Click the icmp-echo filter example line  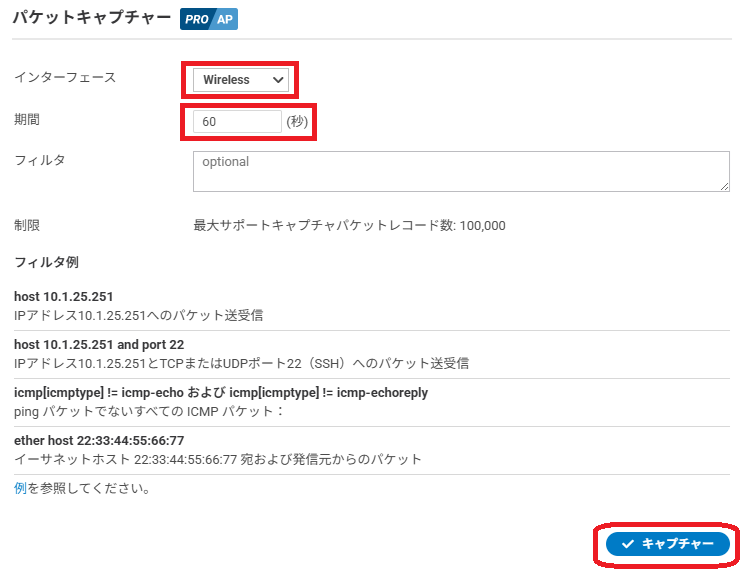(x=220, y=393)
